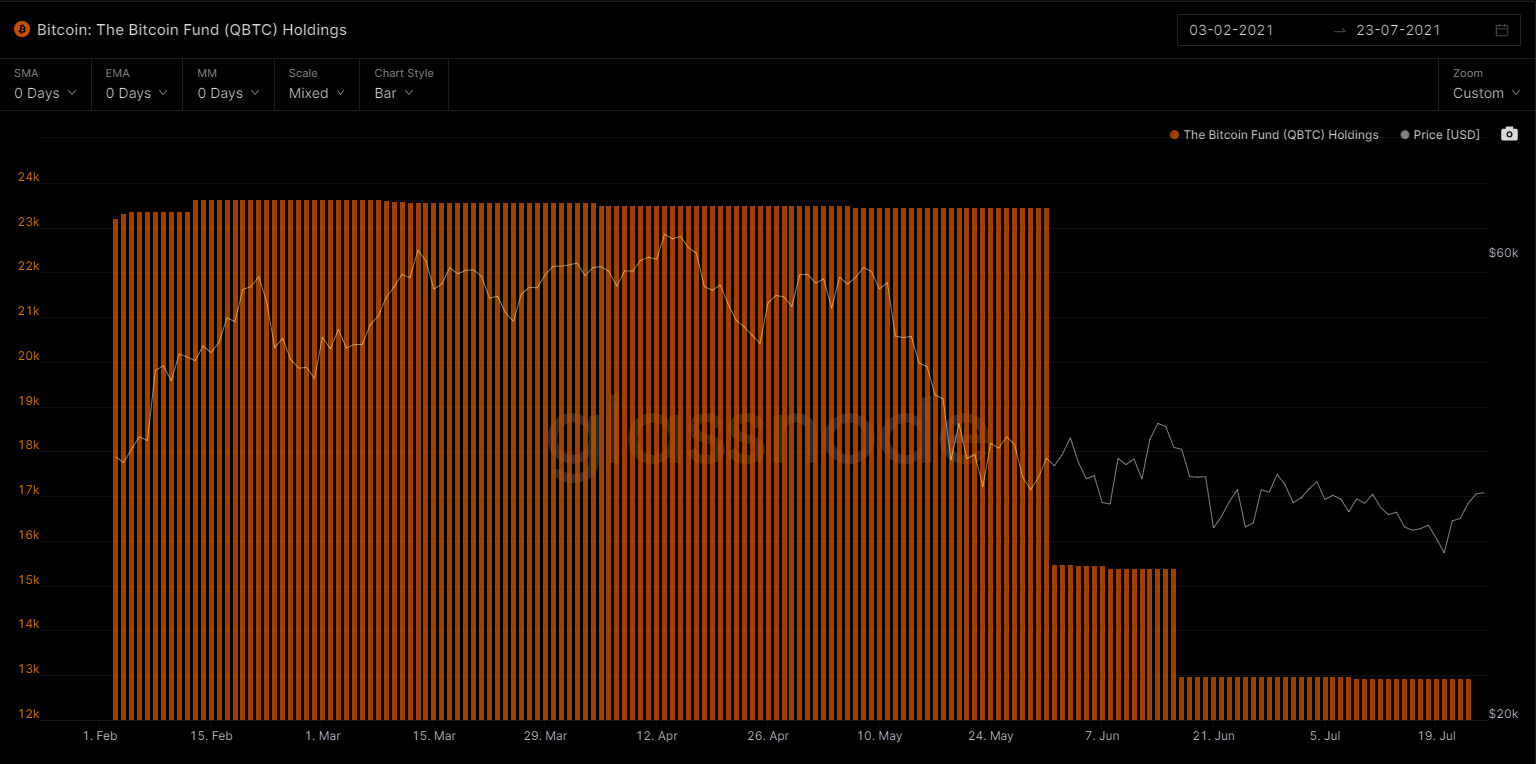1536x764 pixels.
Task: Click the 19. Jul x-axis label
Action: point(1436,736)
